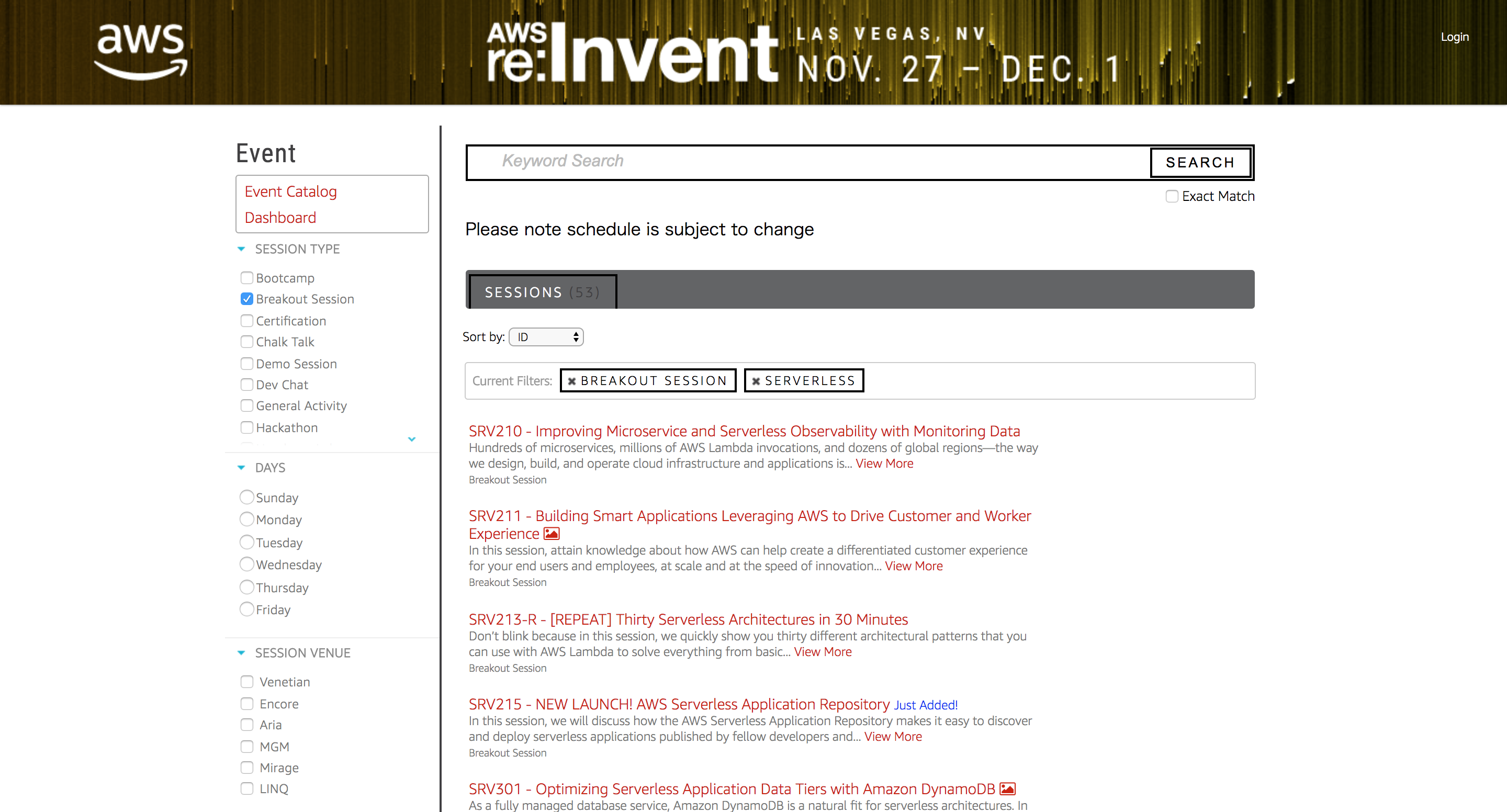This screenshot has height=812, width=1507.
Task: Select the Wednesday radio button
Action: click(247, 565)
